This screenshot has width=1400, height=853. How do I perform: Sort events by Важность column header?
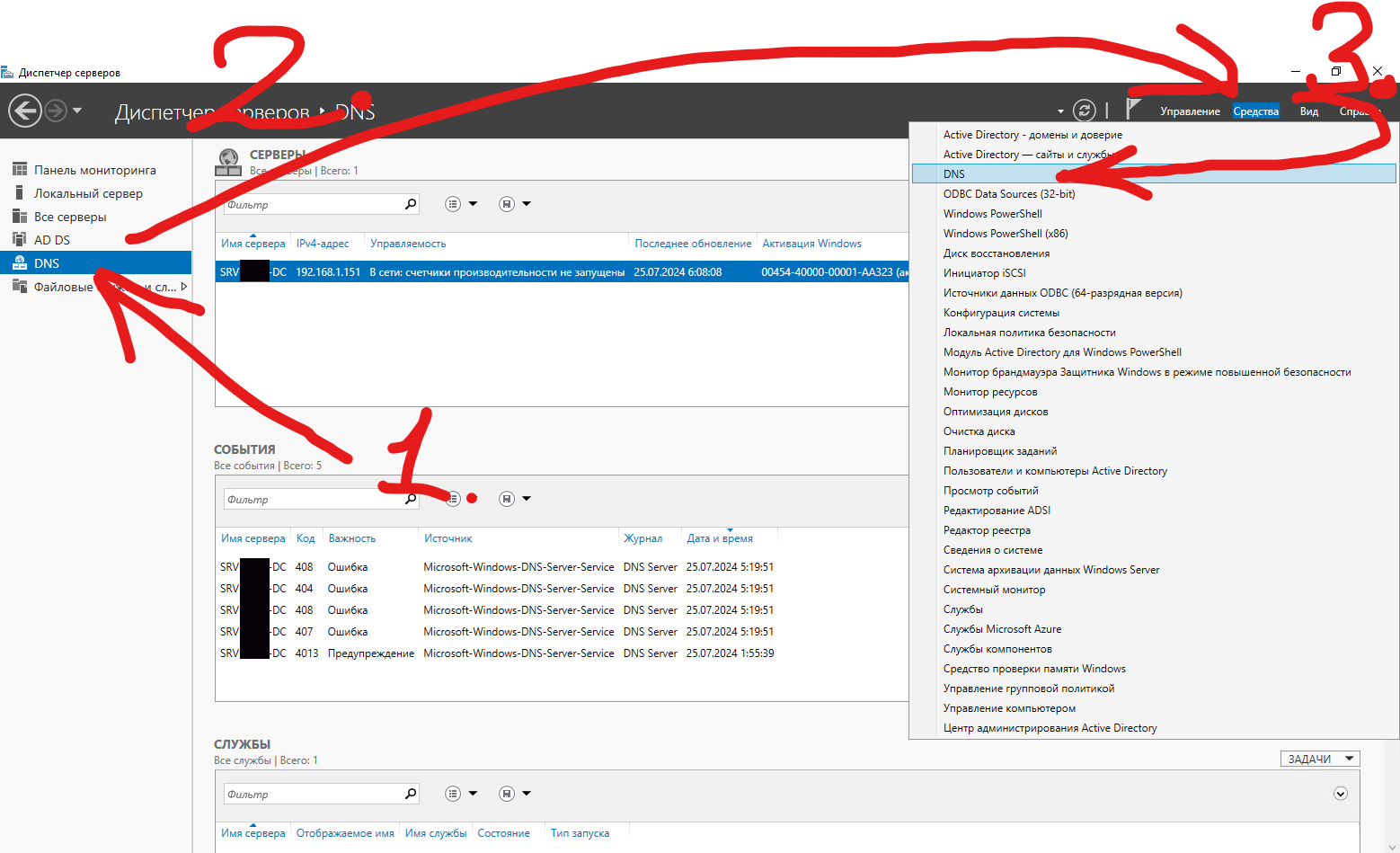(352, 538)
